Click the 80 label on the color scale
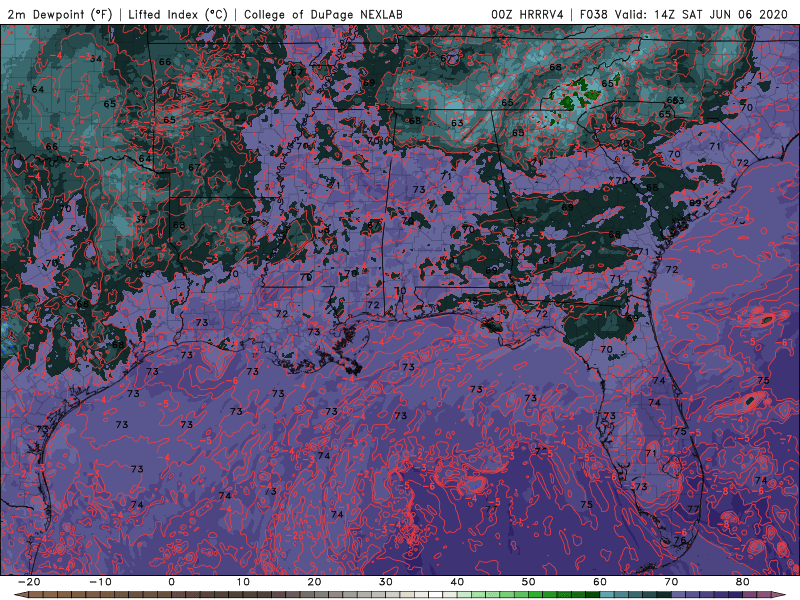The image size is (800, 600). [743, 582]
